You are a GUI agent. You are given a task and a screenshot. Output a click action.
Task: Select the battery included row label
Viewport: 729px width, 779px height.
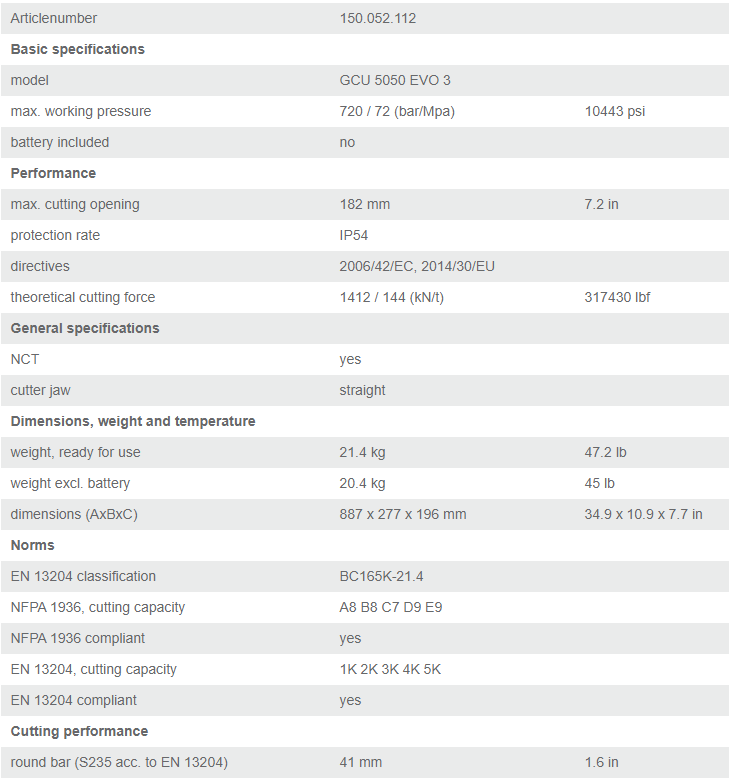click(60, 142)
